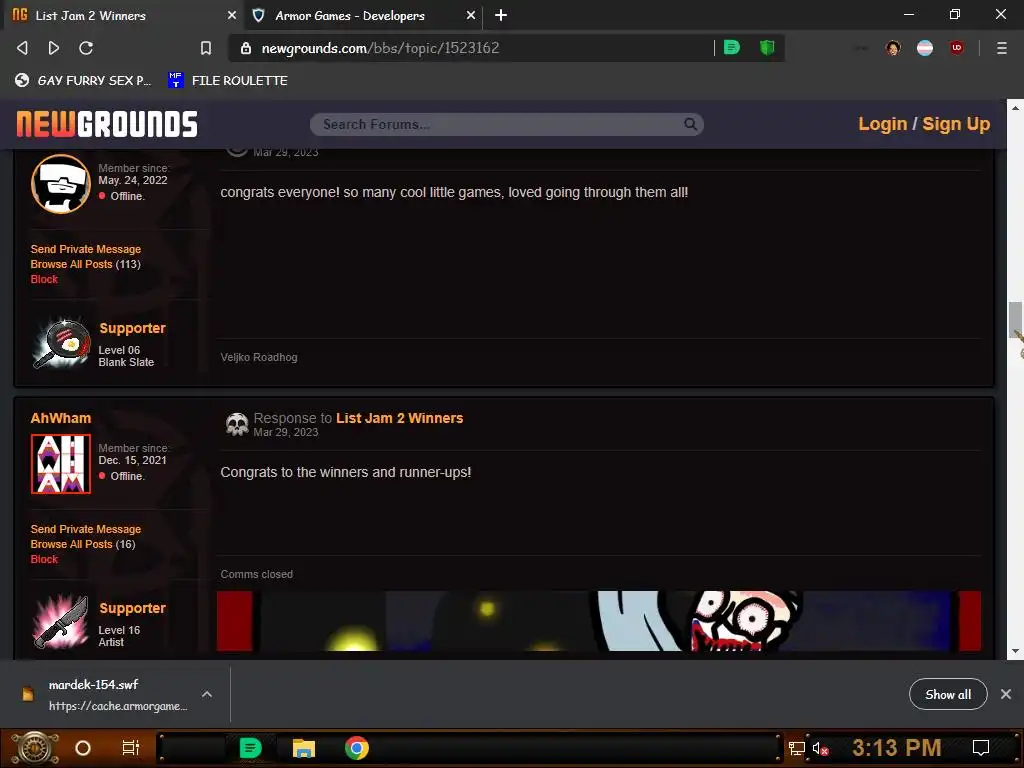Send Private Message to the 113-post user
Screen dimensions: 1024x768
86,249
